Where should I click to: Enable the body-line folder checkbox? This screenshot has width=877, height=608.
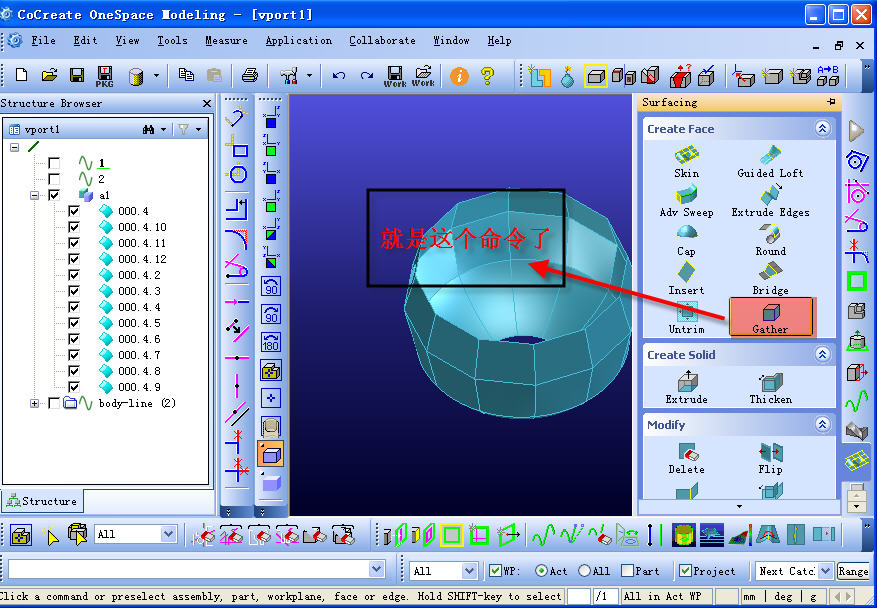coord(54,403)
